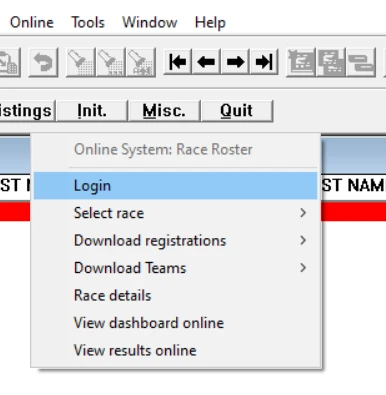Click the Listings button
The height and width of the screenshot is (395, 386).
tap(27, 111)
